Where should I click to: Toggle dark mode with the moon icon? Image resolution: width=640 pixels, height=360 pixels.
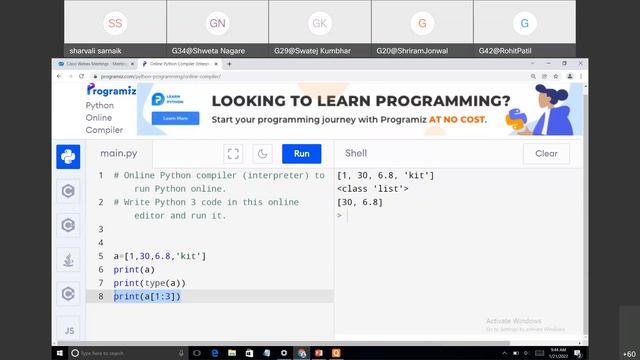pos(262,154)
